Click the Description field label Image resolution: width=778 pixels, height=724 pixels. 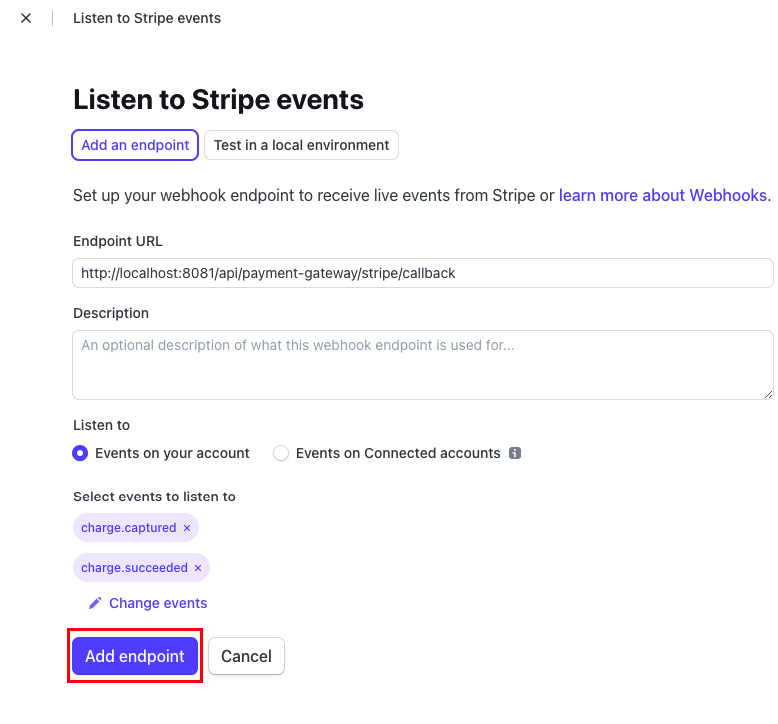111,313
